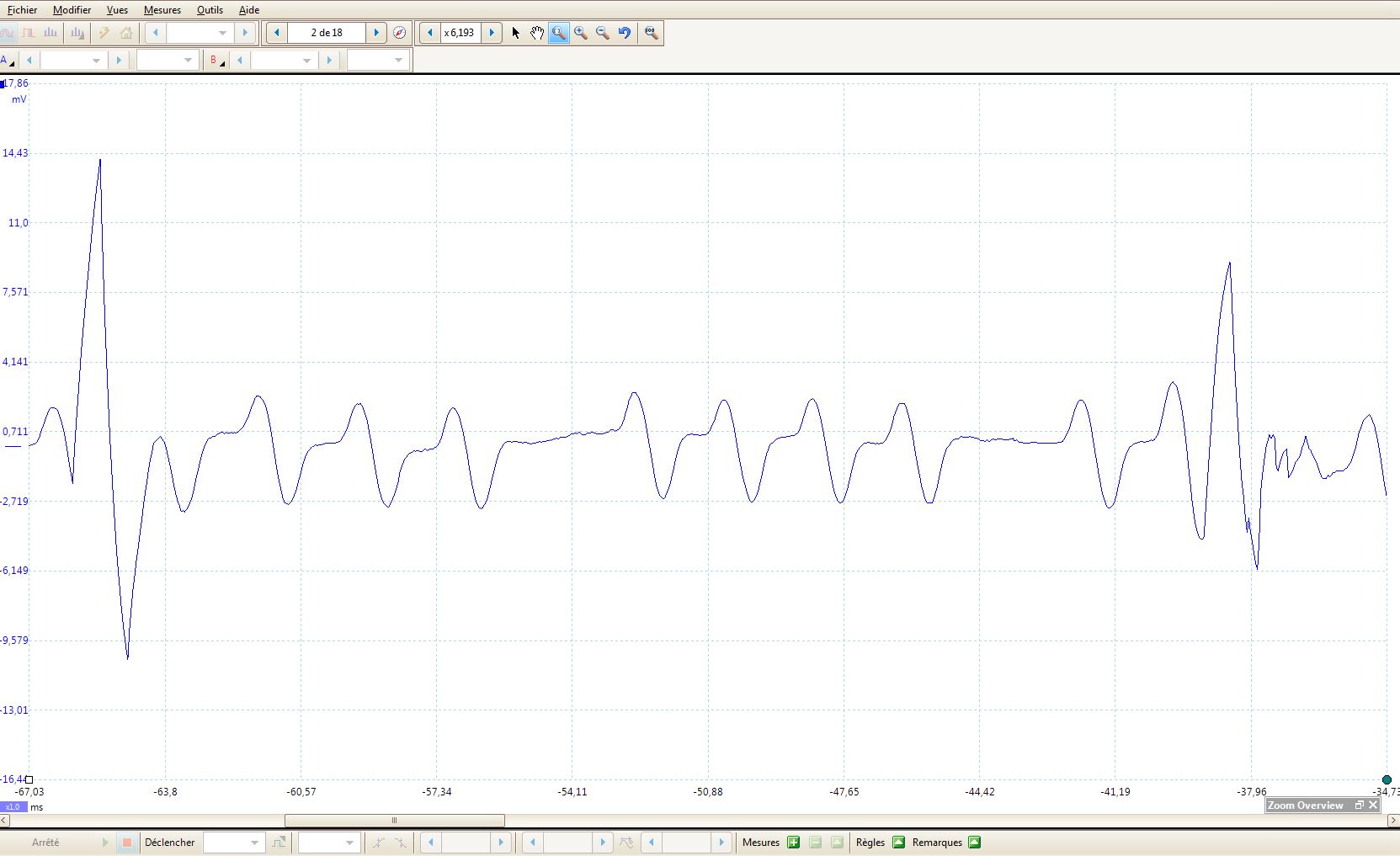Screen dimensions: 1400x856
Task: Click the zoom-out magnifier tool
Action: (603, 33)
